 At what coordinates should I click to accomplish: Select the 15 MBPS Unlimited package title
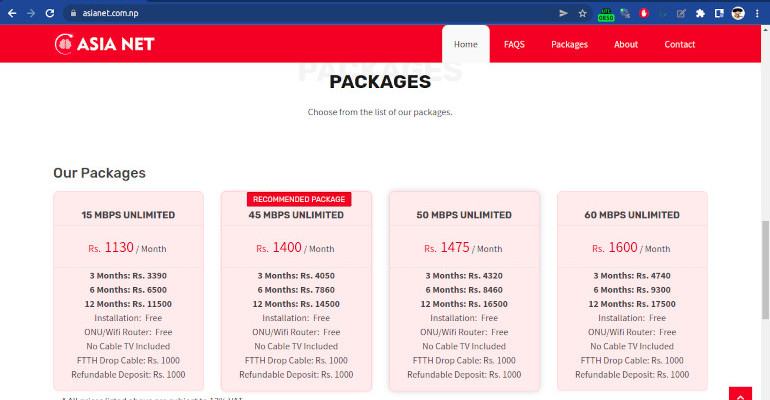[128, 215]
